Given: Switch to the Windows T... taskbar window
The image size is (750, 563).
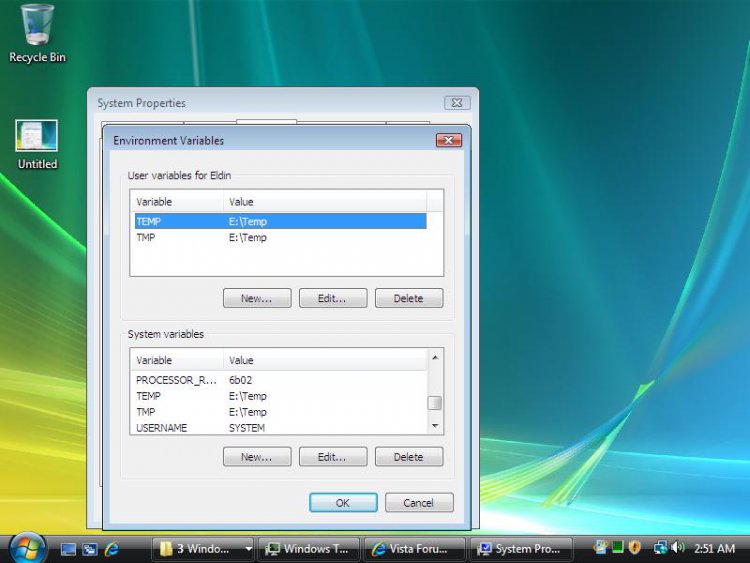Looking at the screenshot, I should (x=309, y=549).
